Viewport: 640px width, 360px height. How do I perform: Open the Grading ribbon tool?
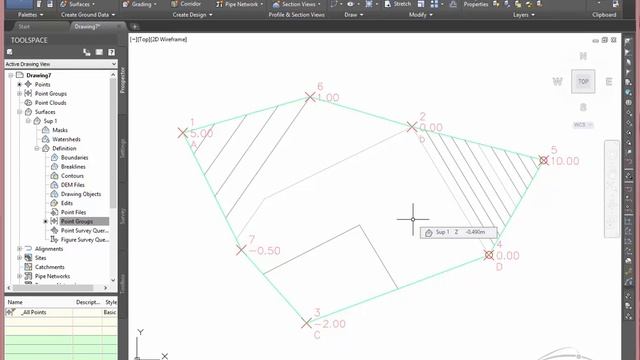140,4
